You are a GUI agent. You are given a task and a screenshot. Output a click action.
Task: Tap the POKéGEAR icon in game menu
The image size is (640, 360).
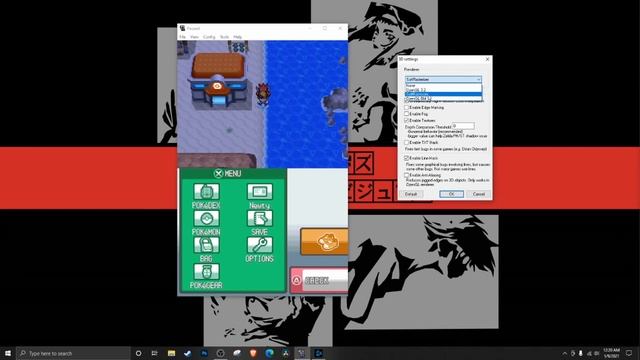click(x=206, y=272)
